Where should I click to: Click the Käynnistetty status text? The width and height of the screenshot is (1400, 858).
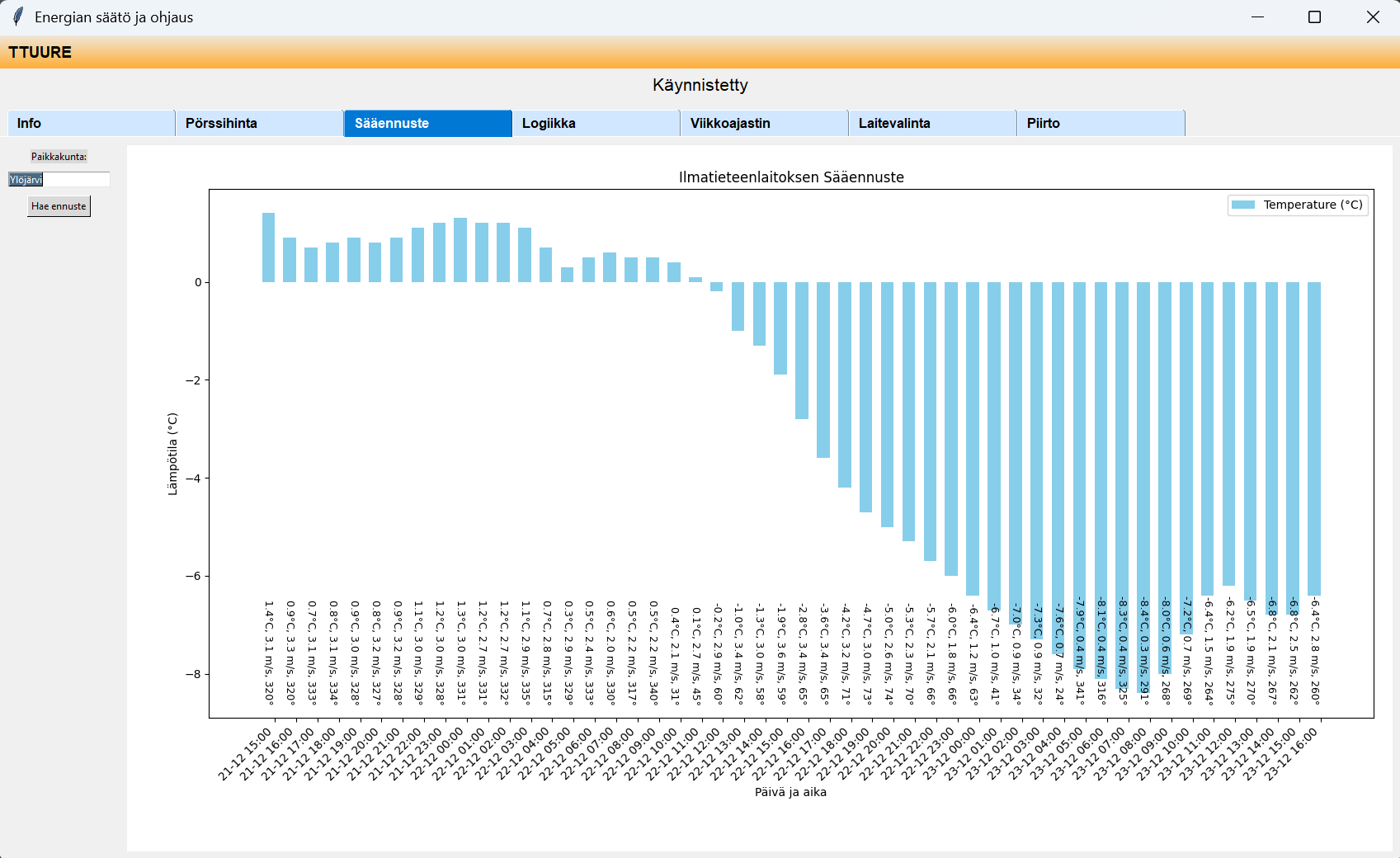point(700,85)
